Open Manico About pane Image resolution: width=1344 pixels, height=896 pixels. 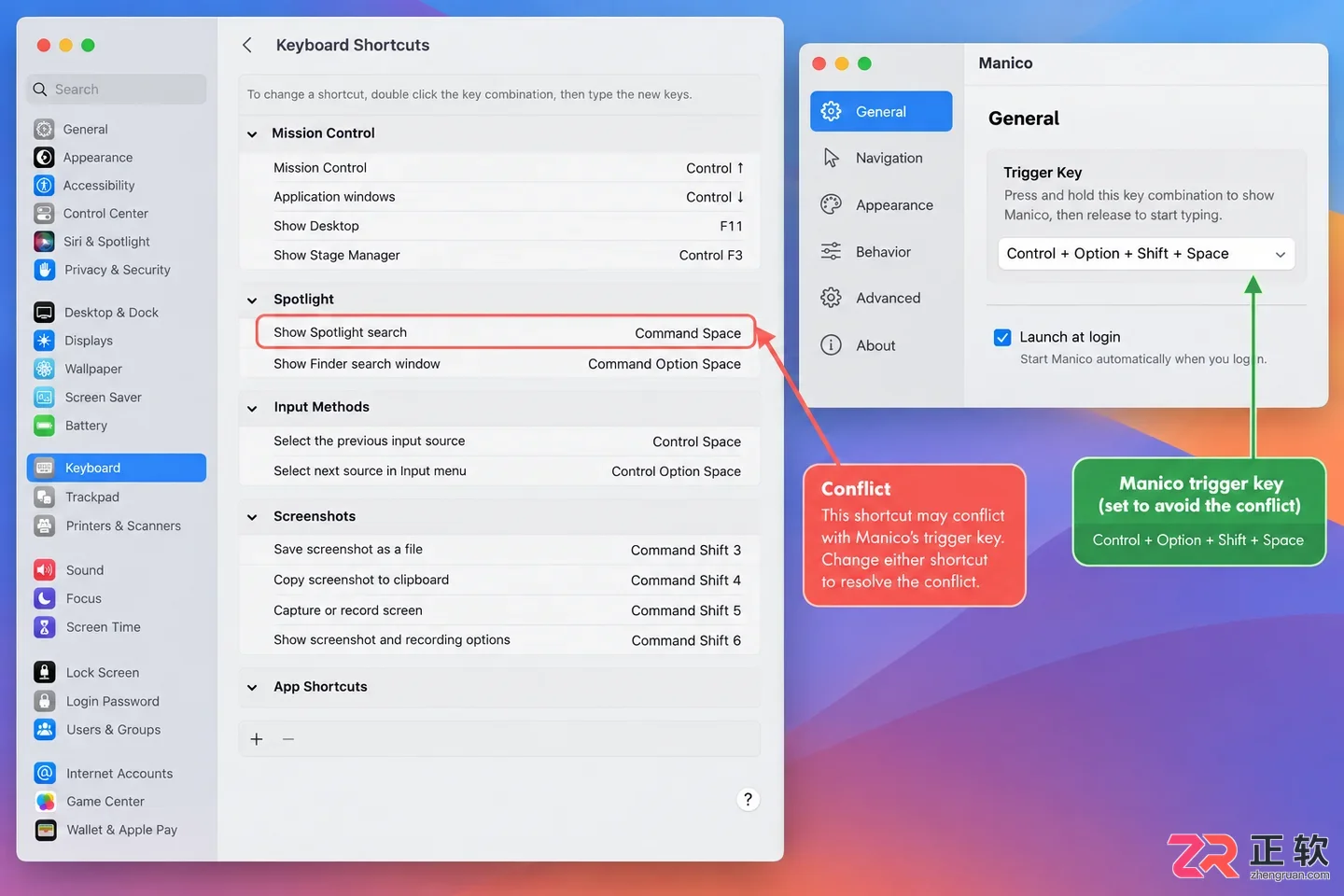(x=881, y=345)
